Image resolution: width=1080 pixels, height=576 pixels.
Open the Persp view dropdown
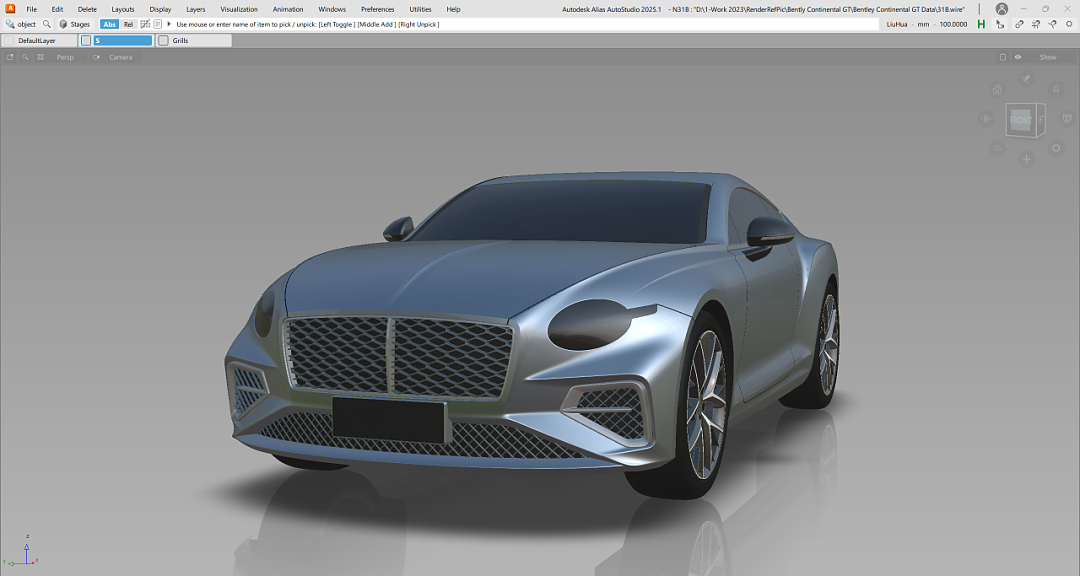(x=65, y=57)
